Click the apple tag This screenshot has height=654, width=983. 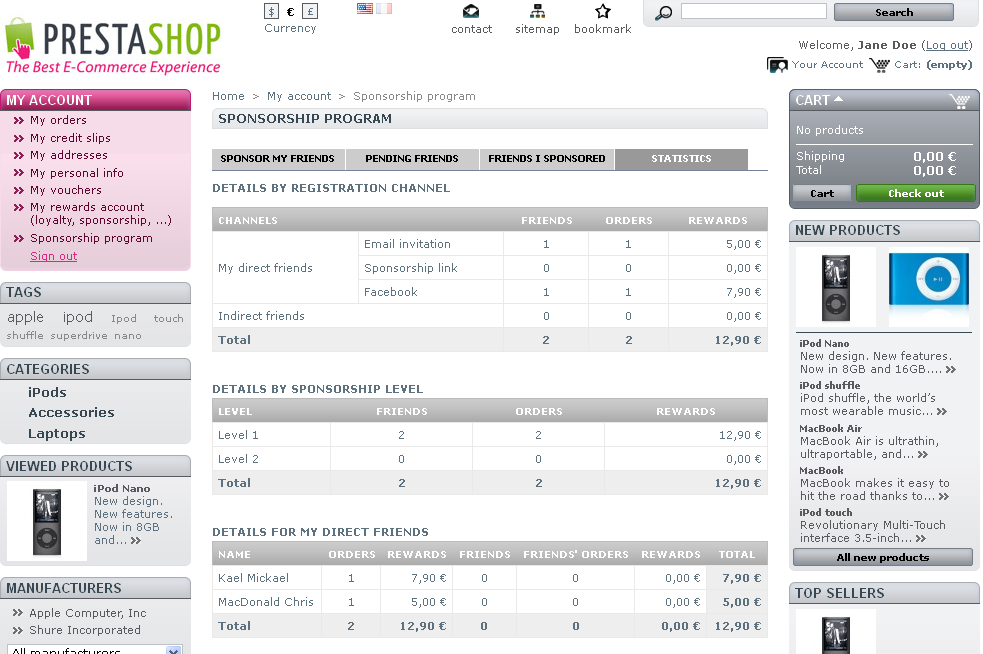pyautogui.click(x=26, y=317)
